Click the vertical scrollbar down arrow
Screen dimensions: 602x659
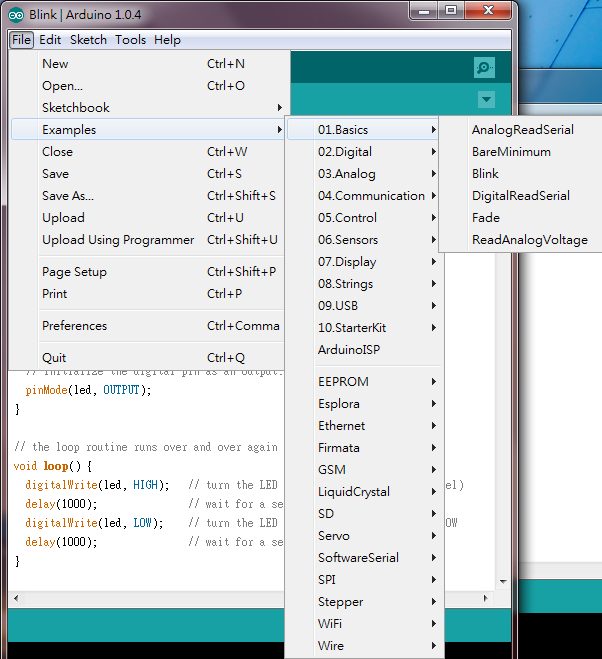[503, 582]
